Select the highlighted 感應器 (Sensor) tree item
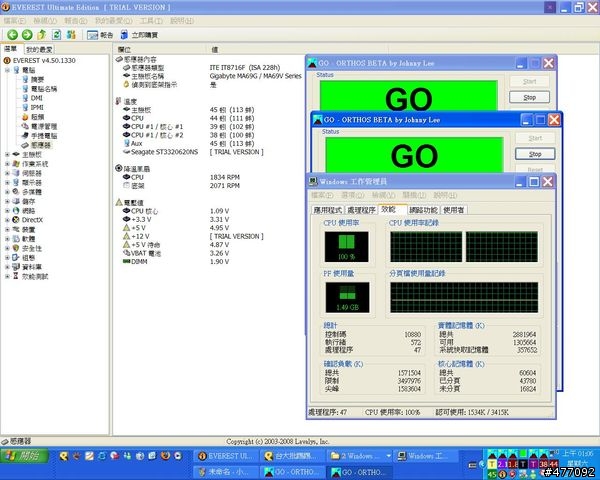Viewport: 600px width, 480px height. coord(41,145)
